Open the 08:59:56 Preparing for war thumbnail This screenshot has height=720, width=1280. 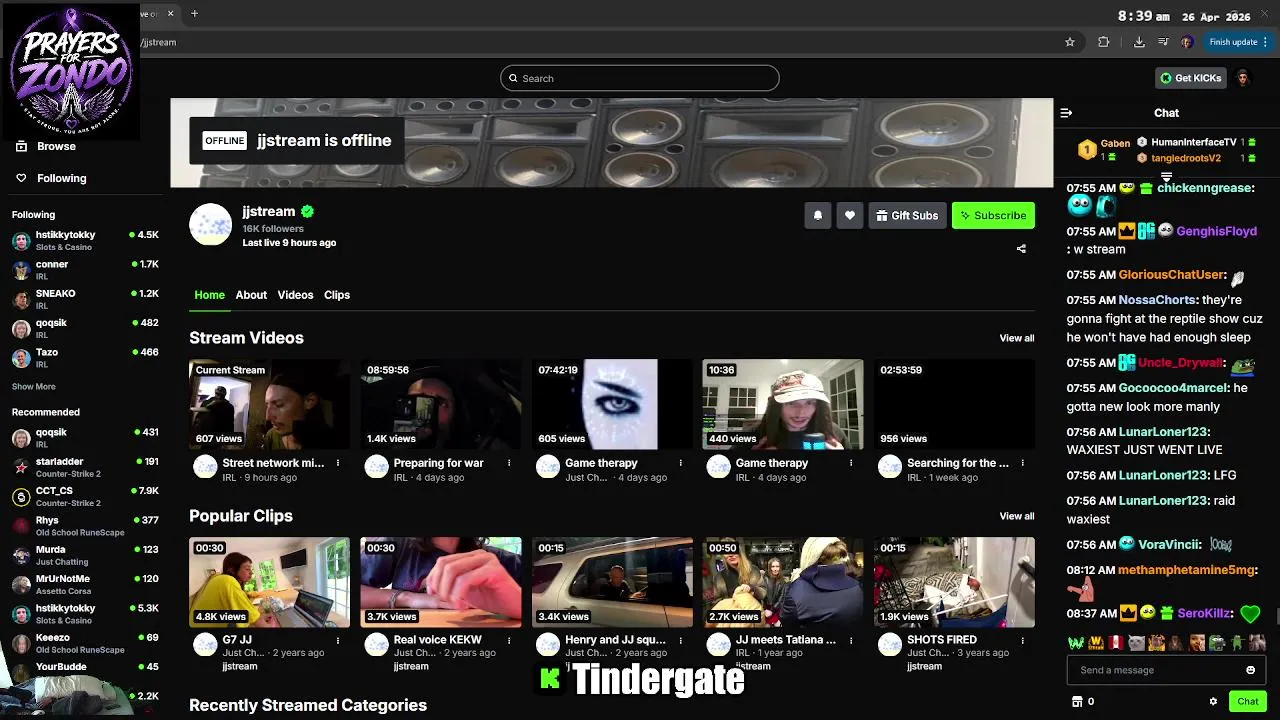[440, 404]
